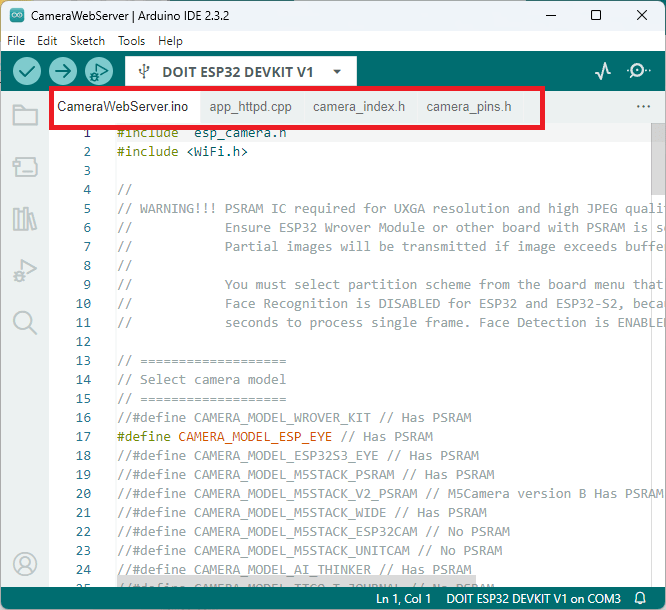Switch to the app_httpd.cpp tab

(250, 107)
